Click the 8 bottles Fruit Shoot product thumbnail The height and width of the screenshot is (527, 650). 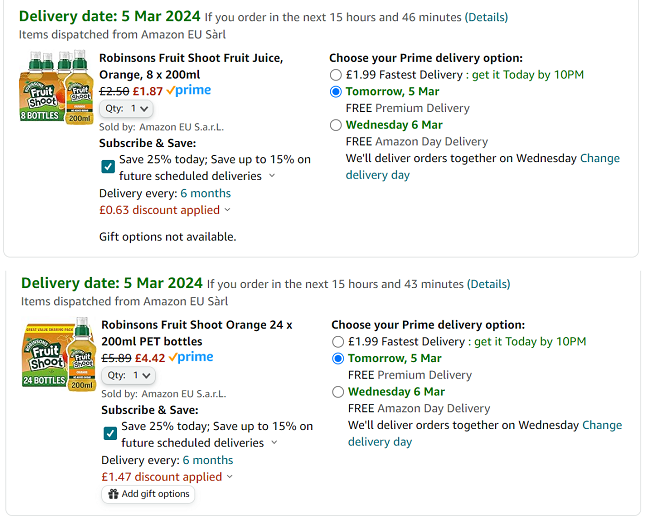click(x=56, y=85)
